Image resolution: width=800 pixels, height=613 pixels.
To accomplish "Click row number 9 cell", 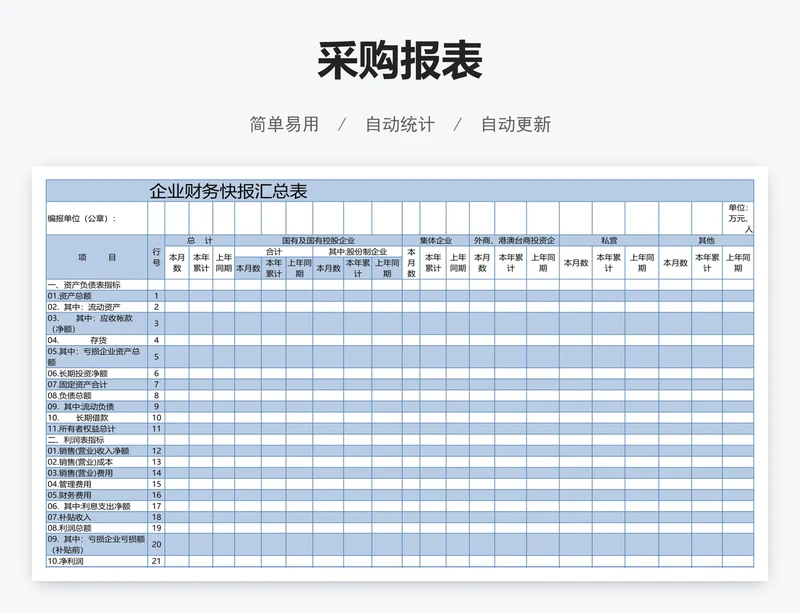I will pos(156,406).
